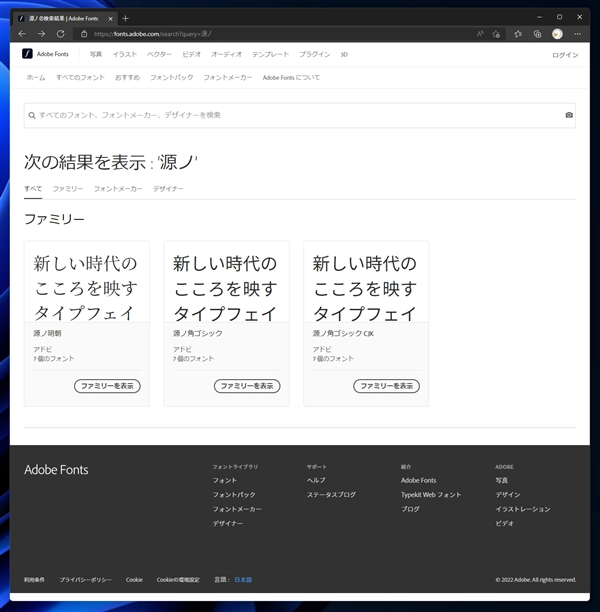Viewport: 600px width, 612px height.
Task: Open すべてのフォント in sub navigation
Action: point(80,77)
